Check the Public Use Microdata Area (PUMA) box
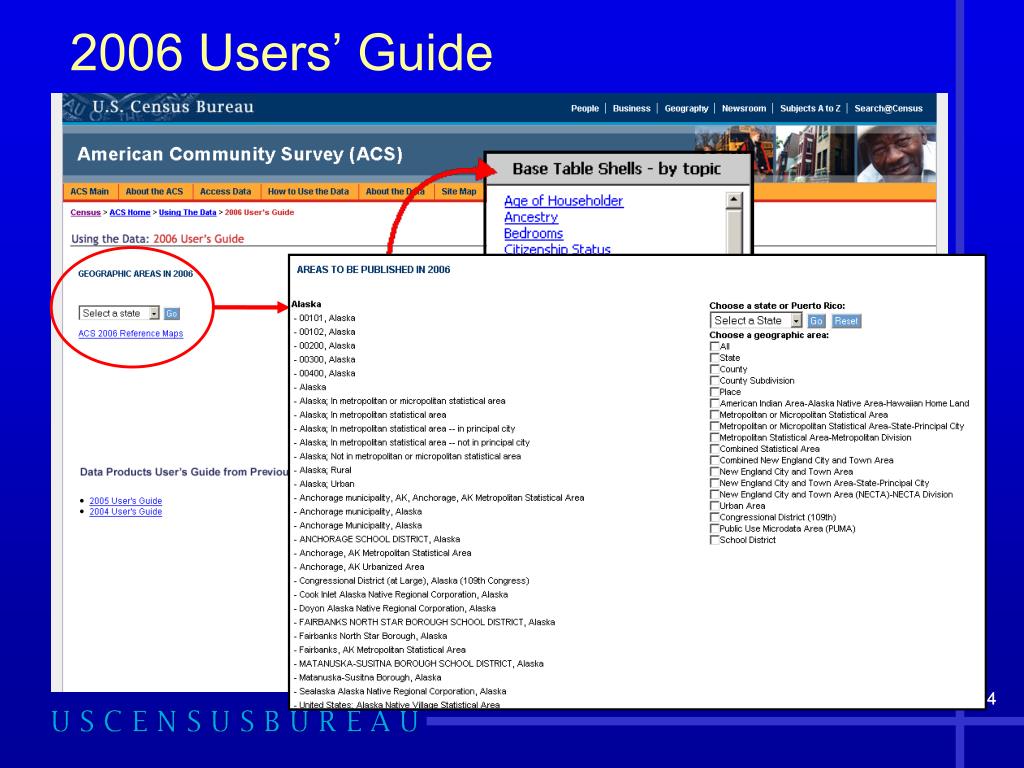The image size is (1024, 768). [714, 528]
